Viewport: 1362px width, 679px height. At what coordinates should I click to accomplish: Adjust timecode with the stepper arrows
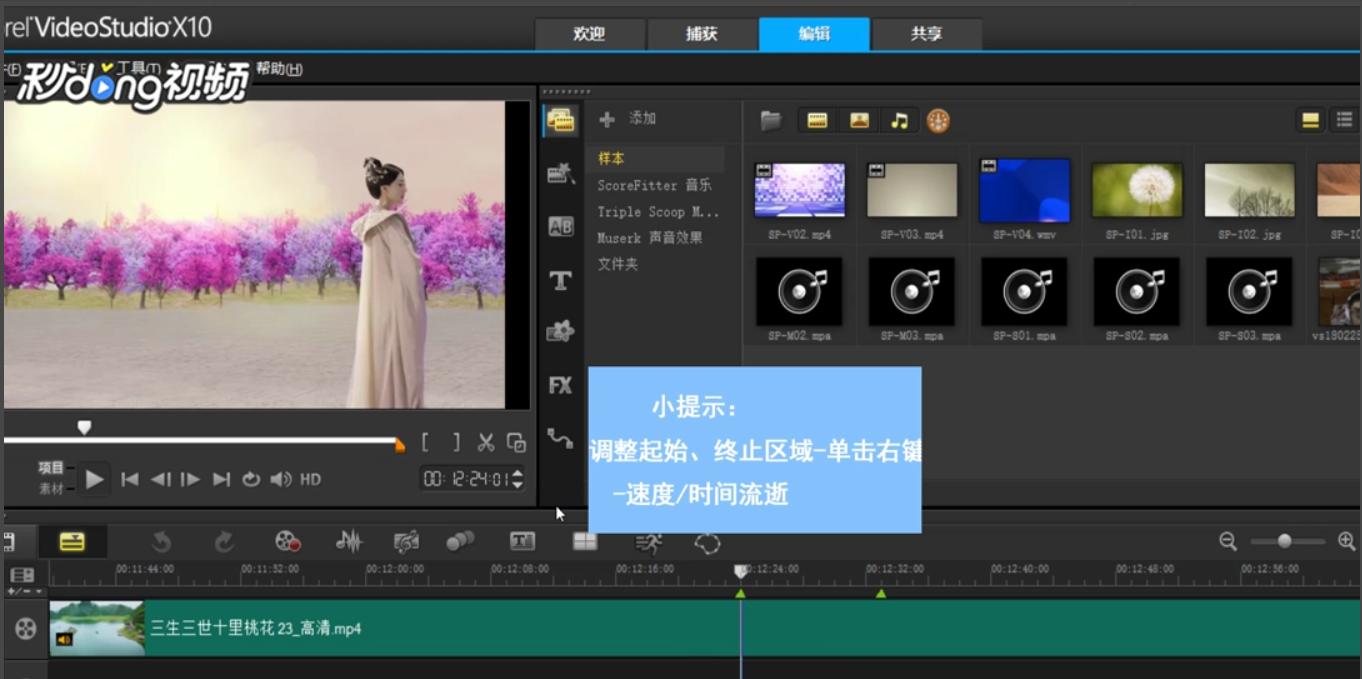517,480
